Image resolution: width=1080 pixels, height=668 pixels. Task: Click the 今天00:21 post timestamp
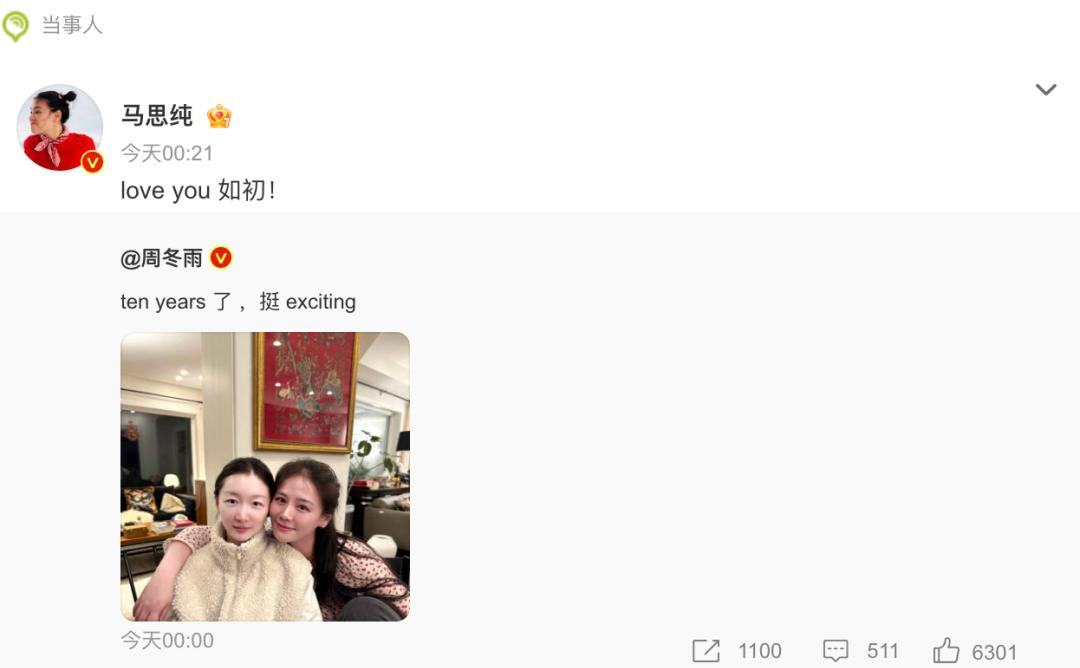pyautogui.click(x=167, y=153)
